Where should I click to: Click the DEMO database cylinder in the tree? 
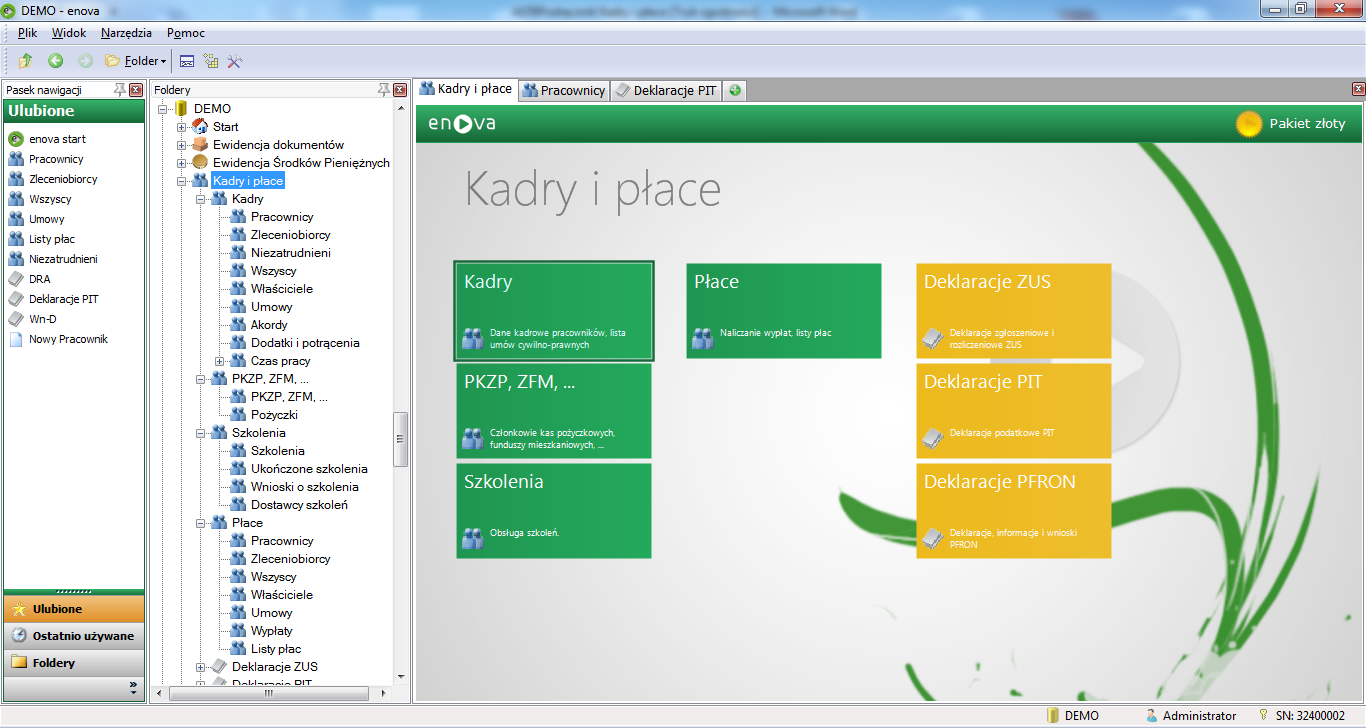tap(181, 108)
